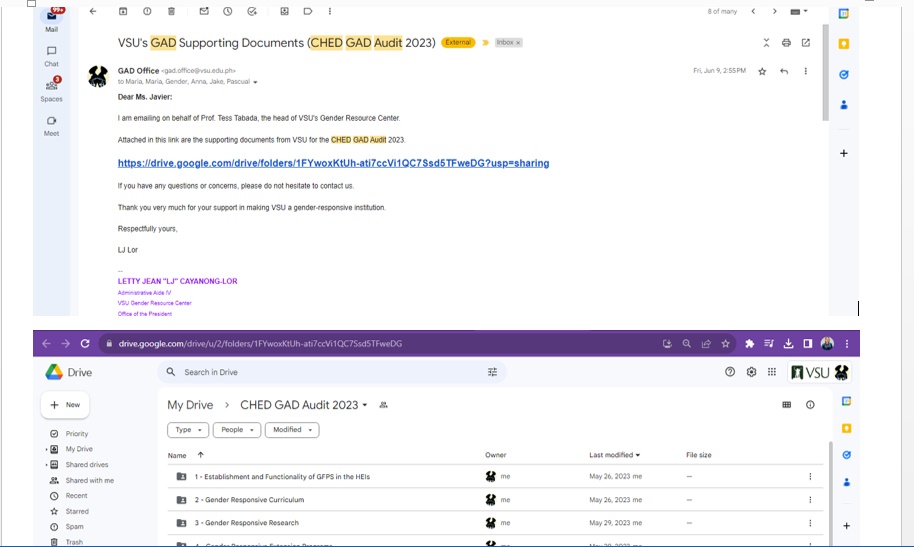Bookmark this Drive page with star
Screen dimensions: 914x547
[x=726, y=344]
